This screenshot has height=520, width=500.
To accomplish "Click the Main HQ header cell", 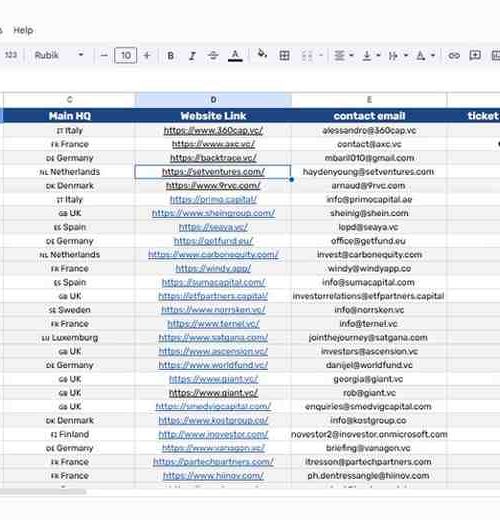I will pos(69,116).
